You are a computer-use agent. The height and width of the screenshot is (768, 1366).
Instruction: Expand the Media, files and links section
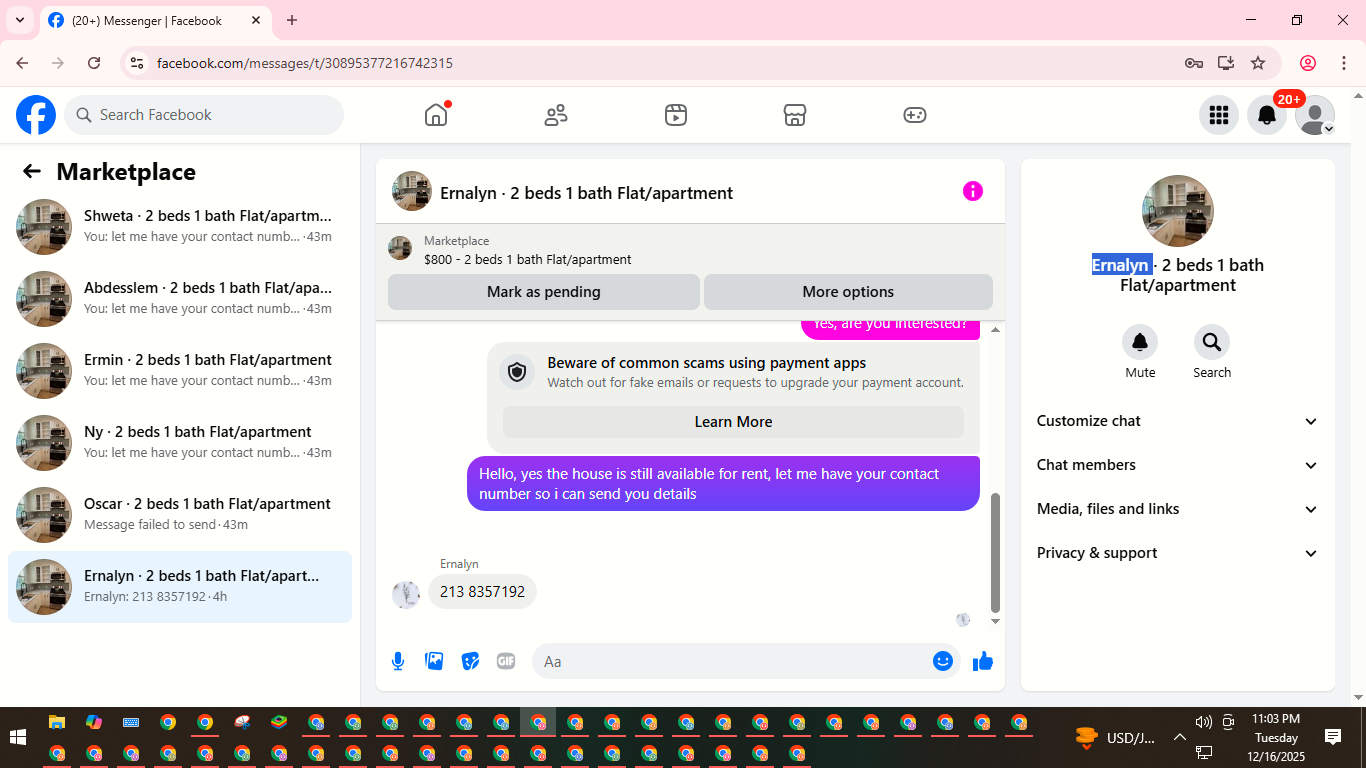tap(1178, 509)
